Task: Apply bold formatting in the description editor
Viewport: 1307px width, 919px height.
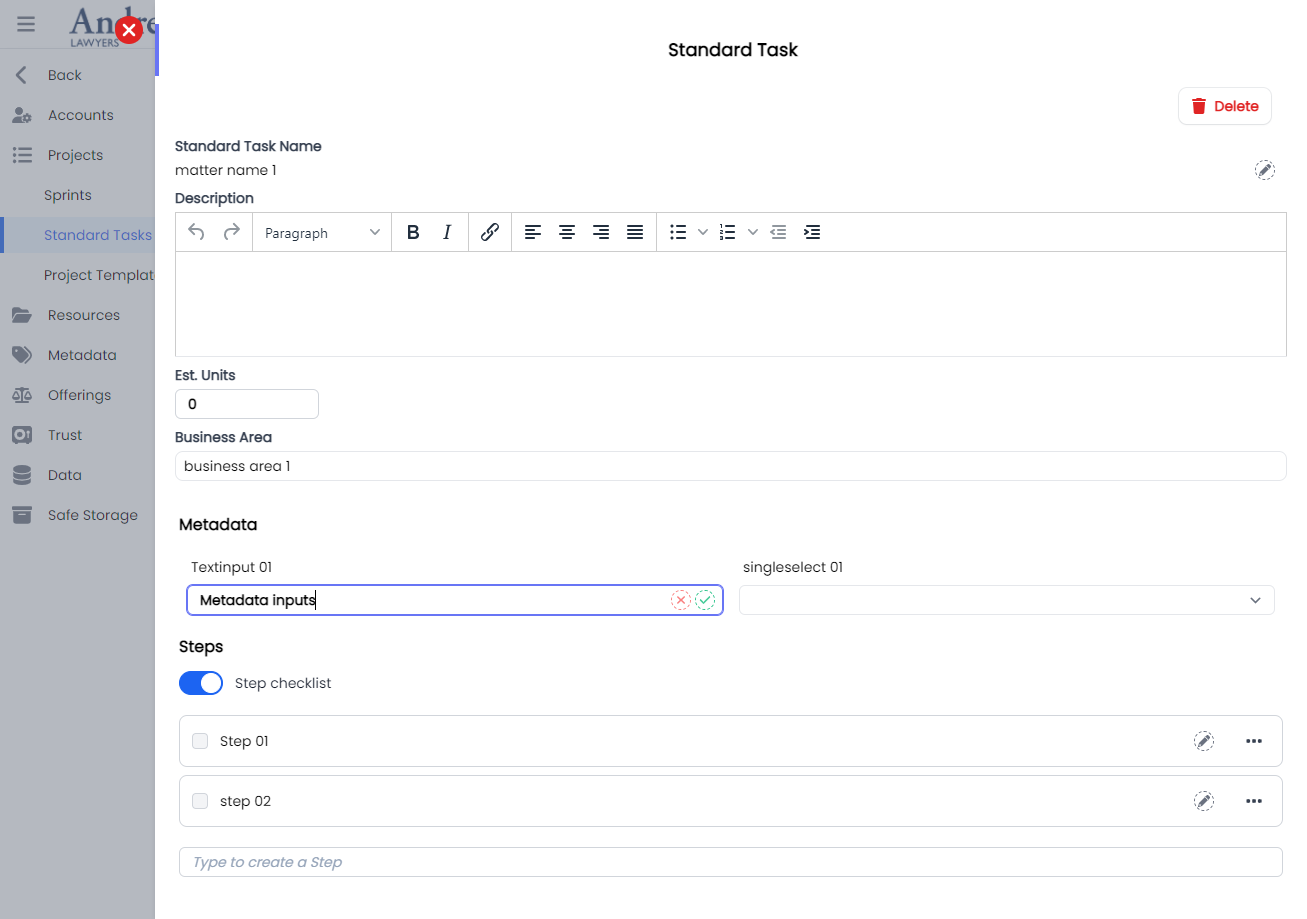Action: (413, 232)
